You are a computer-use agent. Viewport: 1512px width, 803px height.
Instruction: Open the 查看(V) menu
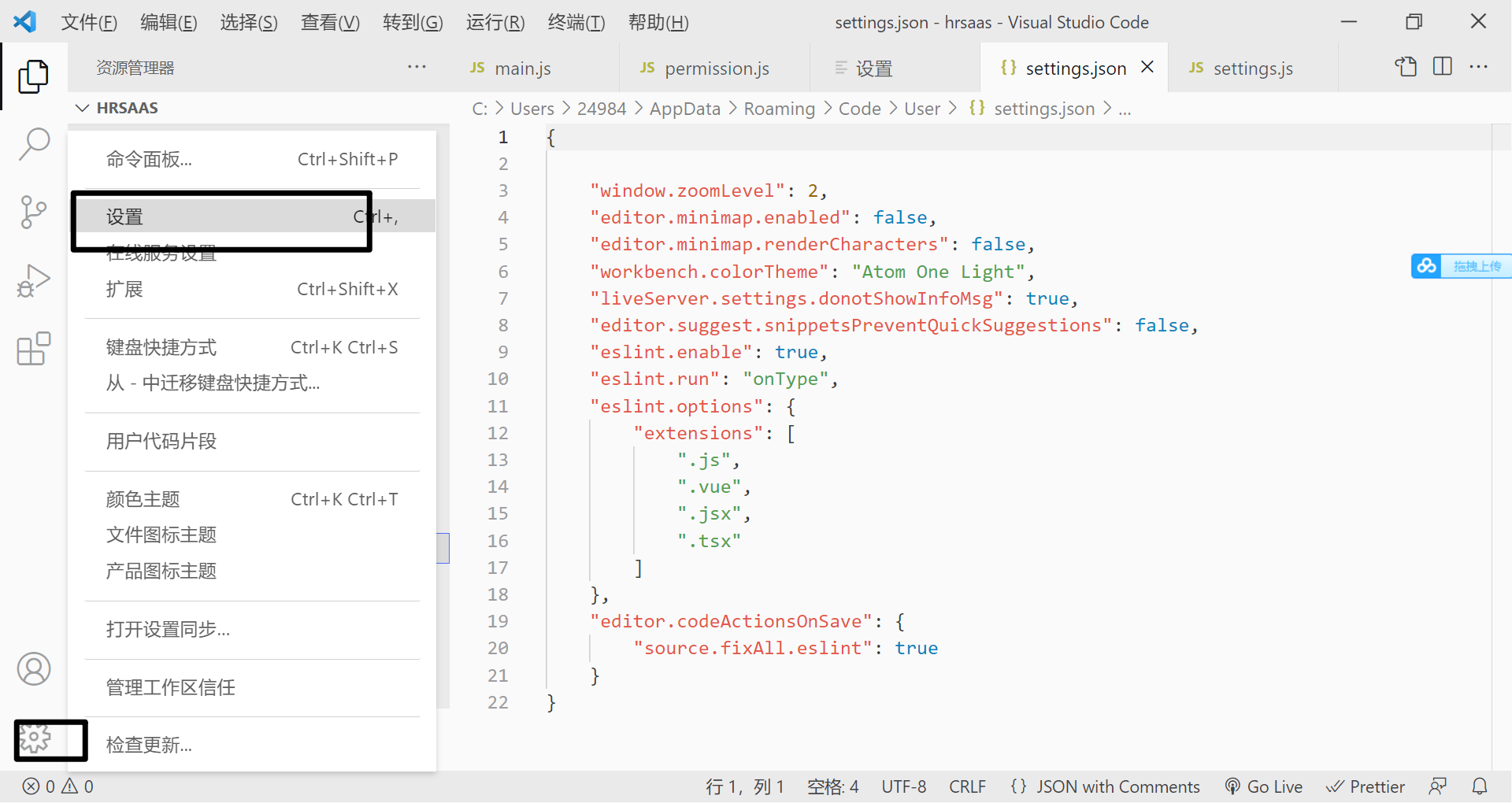[330, 22]
